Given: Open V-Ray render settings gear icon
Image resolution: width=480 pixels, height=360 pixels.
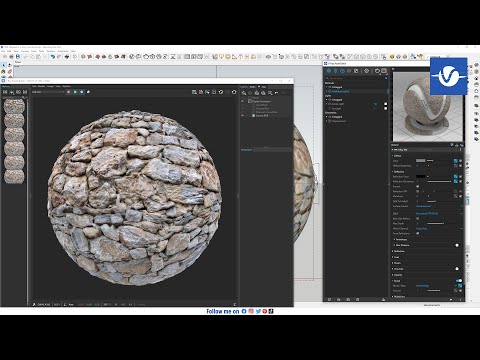Looking at the screenshot, I should tap(366, 71).
